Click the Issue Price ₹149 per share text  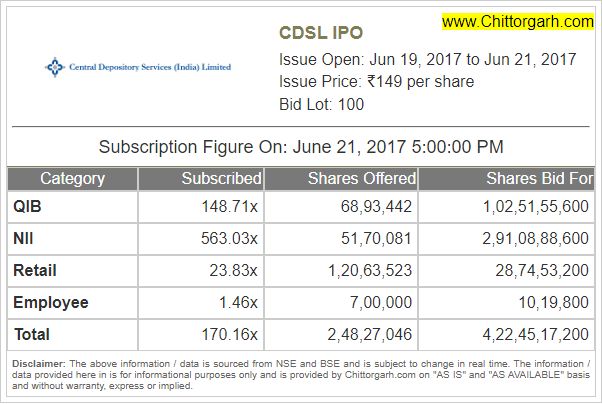376,82
